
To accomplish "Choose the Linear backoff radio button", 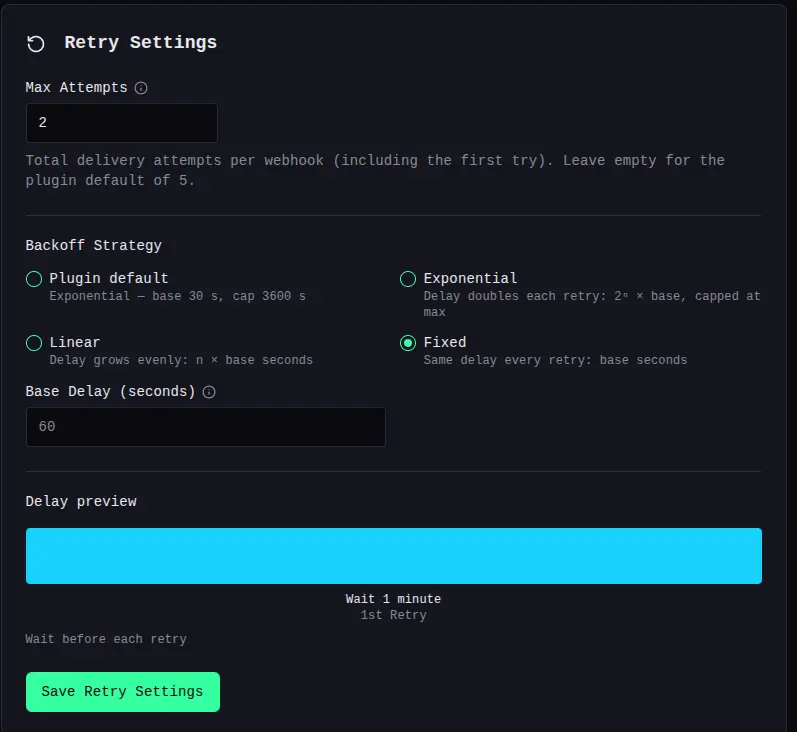I will pyautogui.click(x=34, y=343).
